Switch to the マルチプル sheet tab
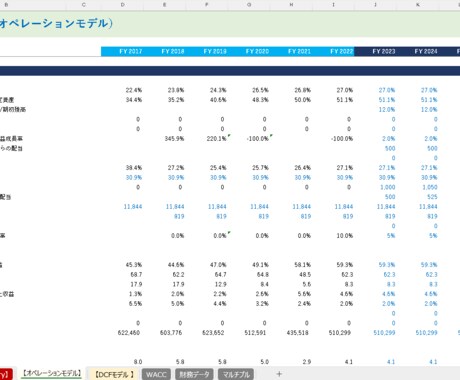Image resolution: width=460 pixels, height=380 pixels. pos(236,374)
